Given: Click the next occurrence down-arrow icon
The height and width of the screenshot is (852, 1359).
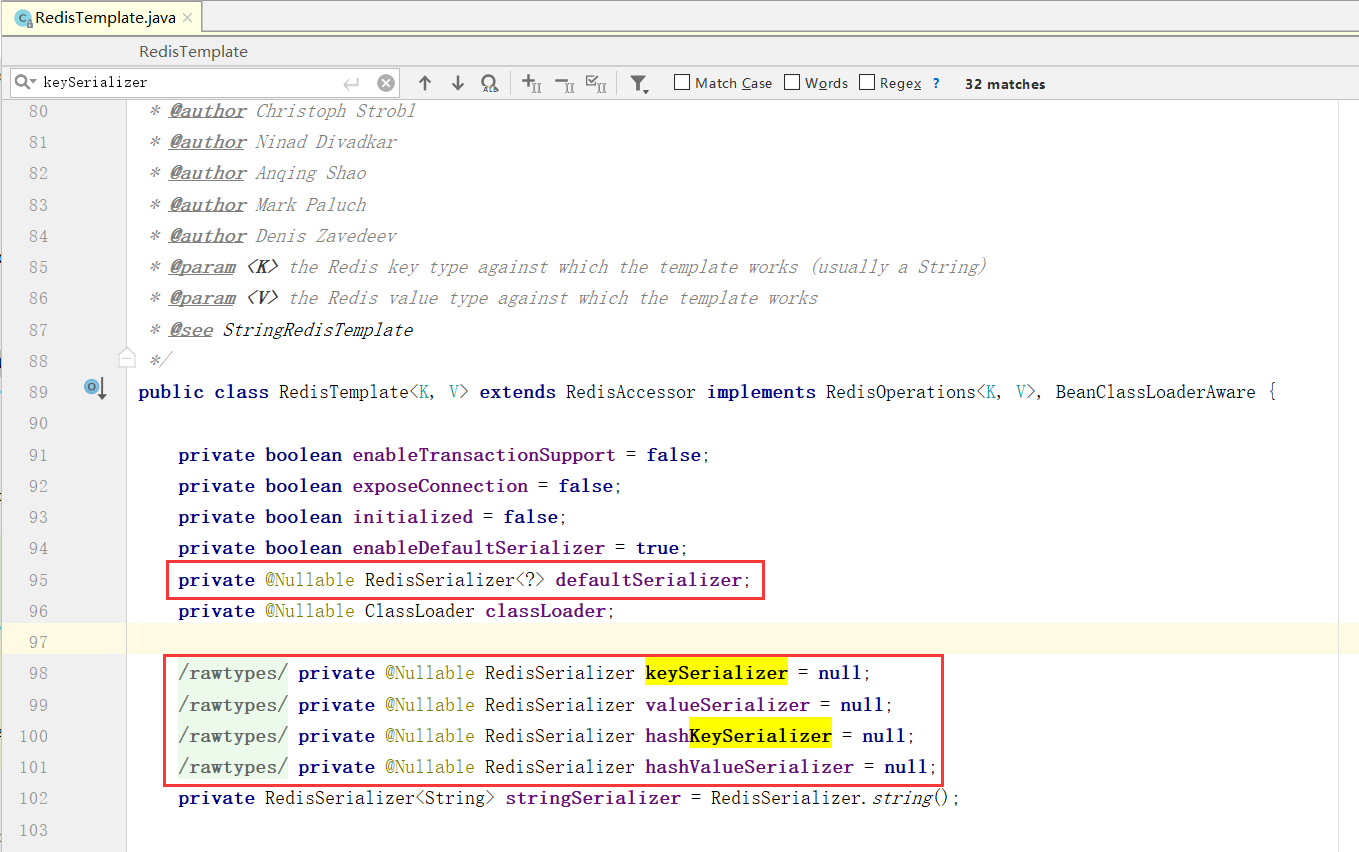Looking at the screenshot, I should tap(457, 83).
